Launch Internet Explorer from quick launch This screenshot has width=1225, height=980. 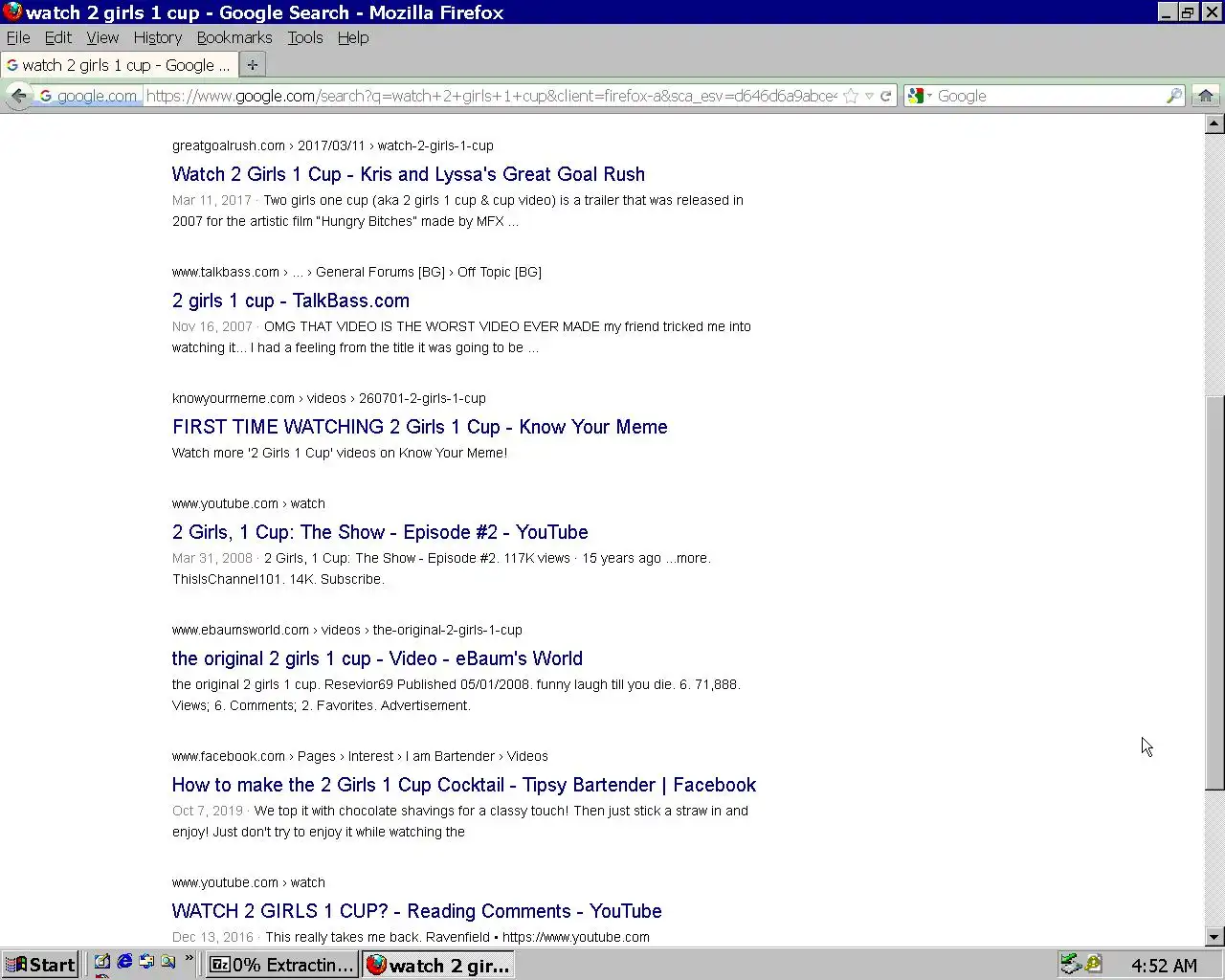[x=124, y=962]
